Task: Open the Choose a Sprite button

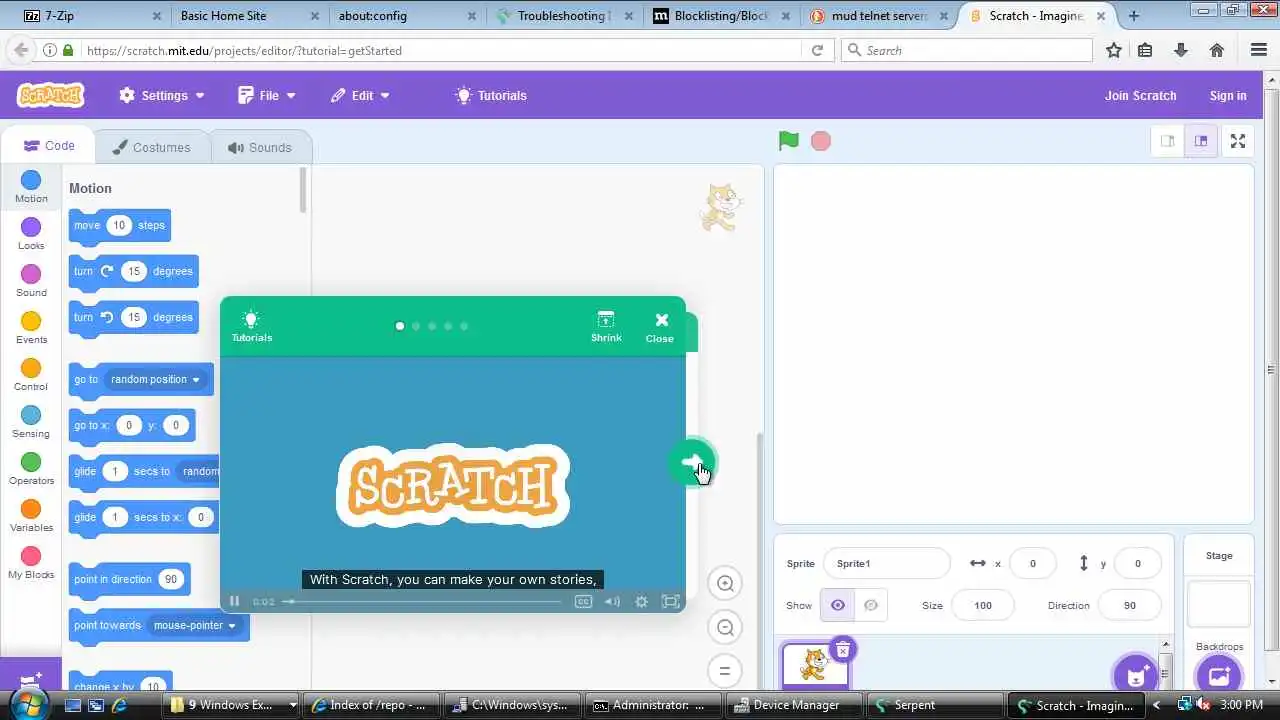Action: point(1136,676)
